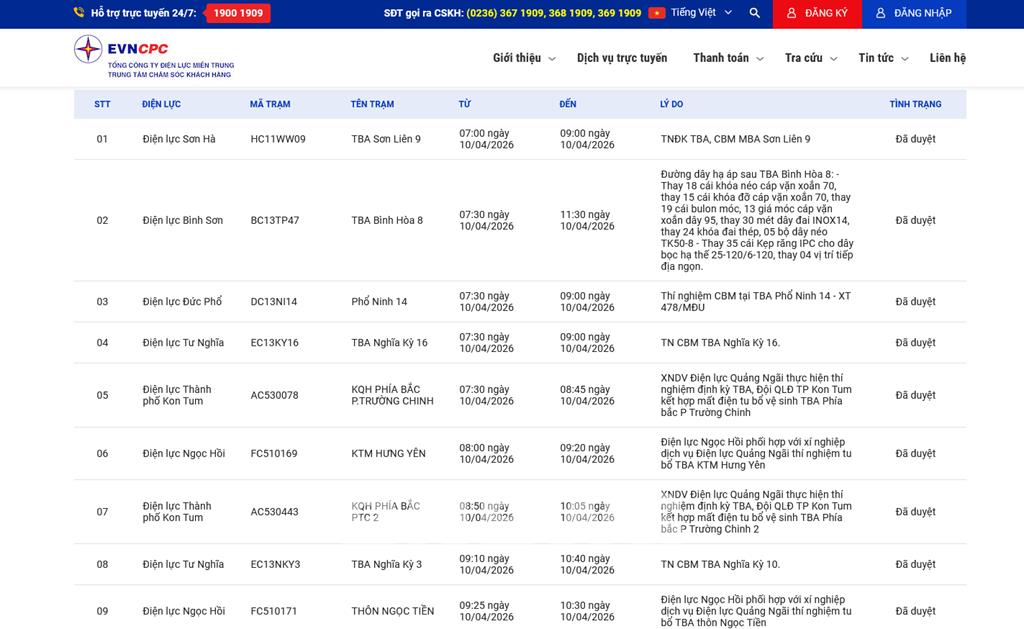
Task: Call the 1900 1909 hotline badge
Action: 238,13
